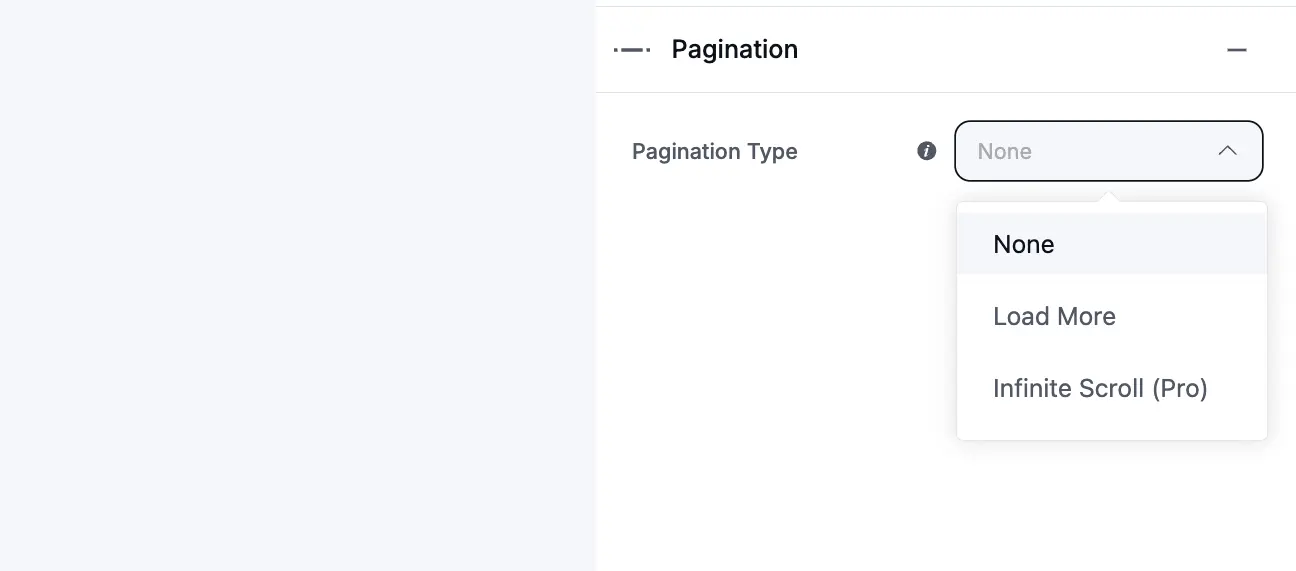Click the Load More list entry text

1054,317
